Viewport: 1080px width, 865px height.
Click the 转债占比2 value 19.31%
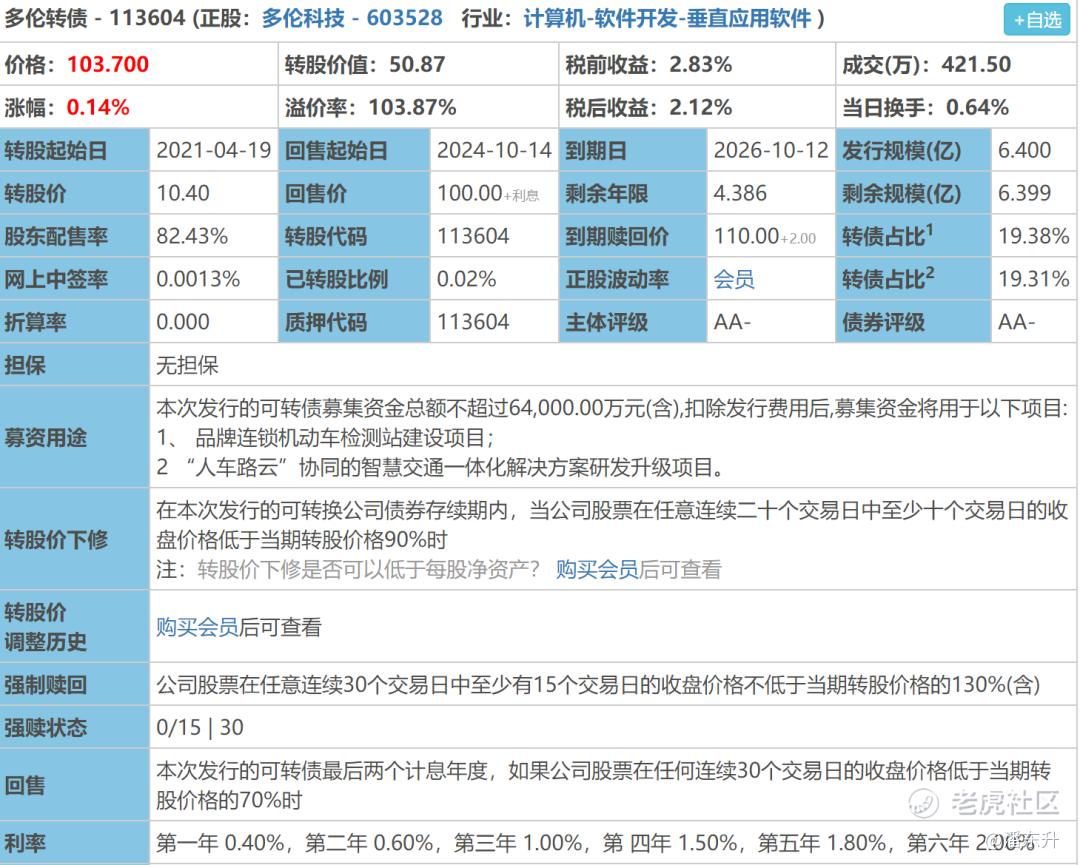coord(1034,279)
